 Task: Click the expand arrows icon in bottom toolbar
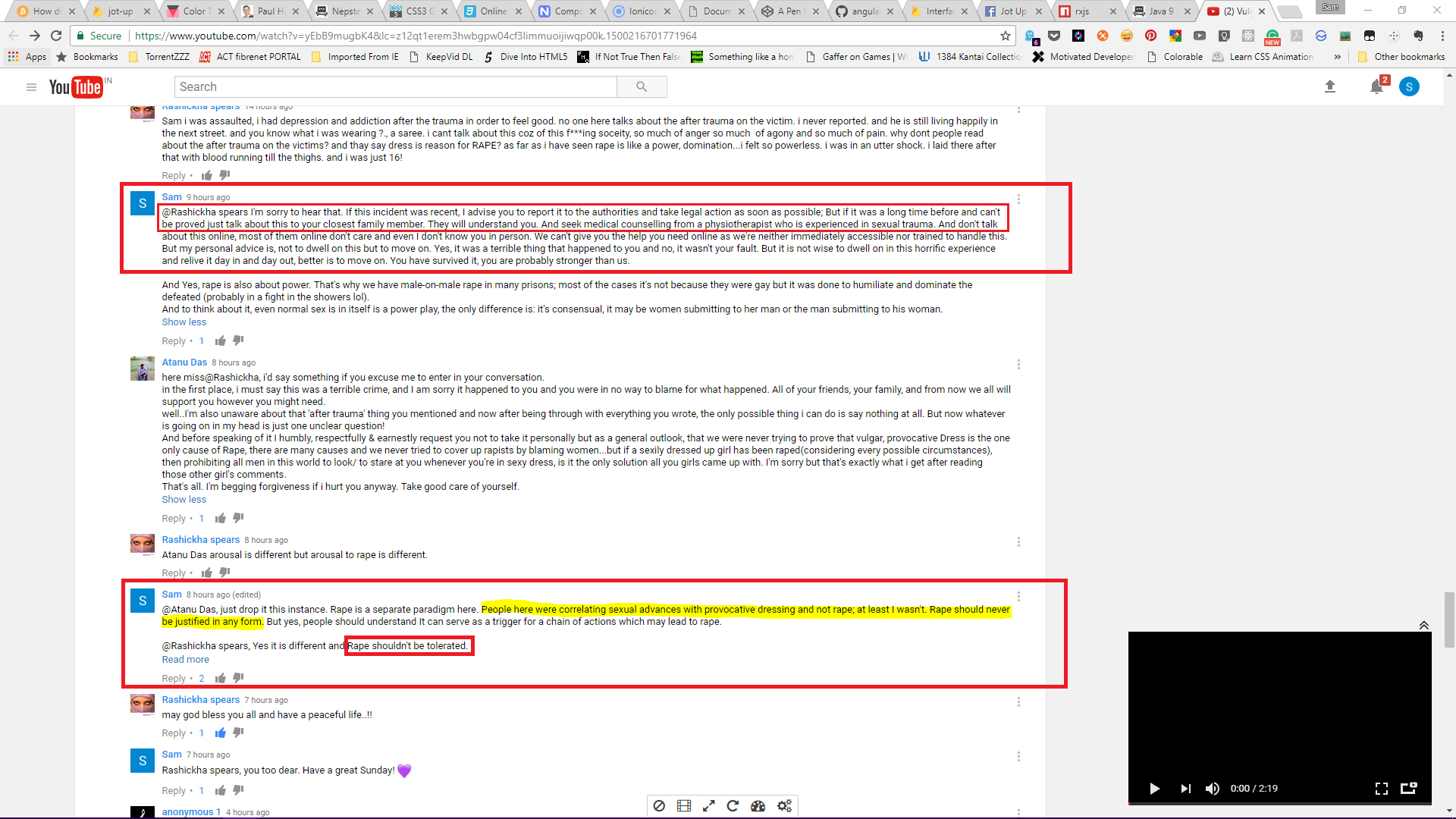(708, 806)
